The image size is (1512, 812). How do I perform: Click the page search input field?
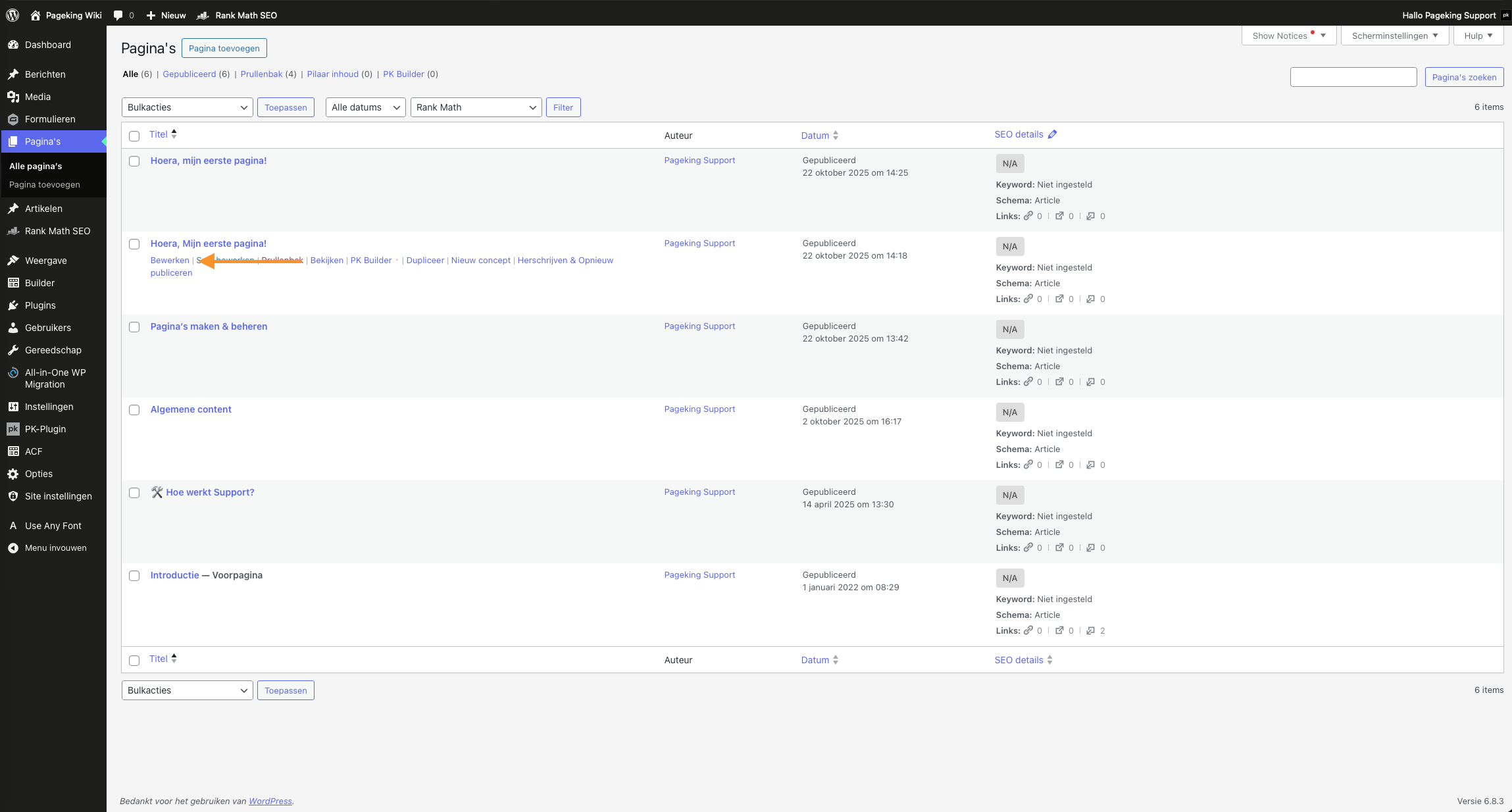click(1353, 77)
